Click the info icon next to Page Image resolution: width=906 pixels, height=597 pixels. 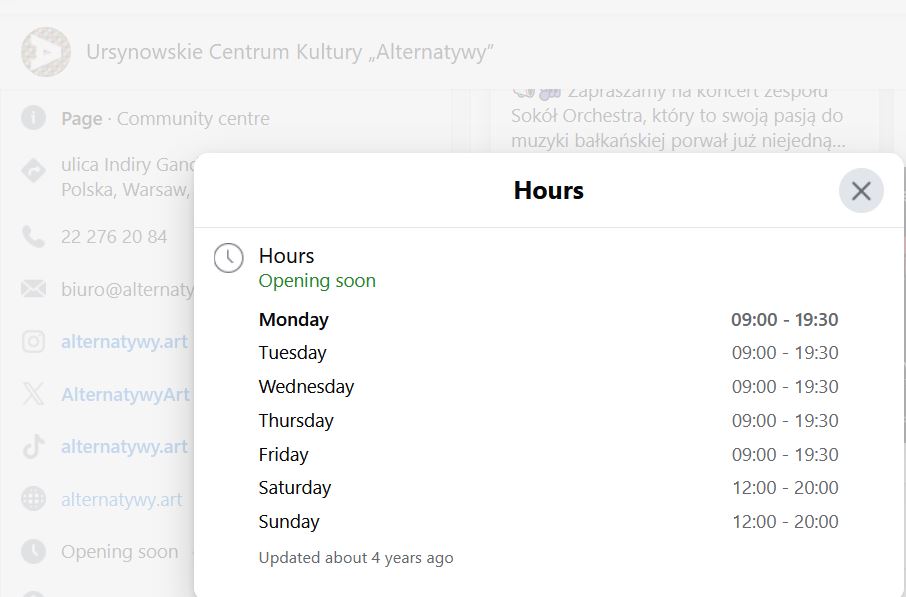click(x=34, y=118)
